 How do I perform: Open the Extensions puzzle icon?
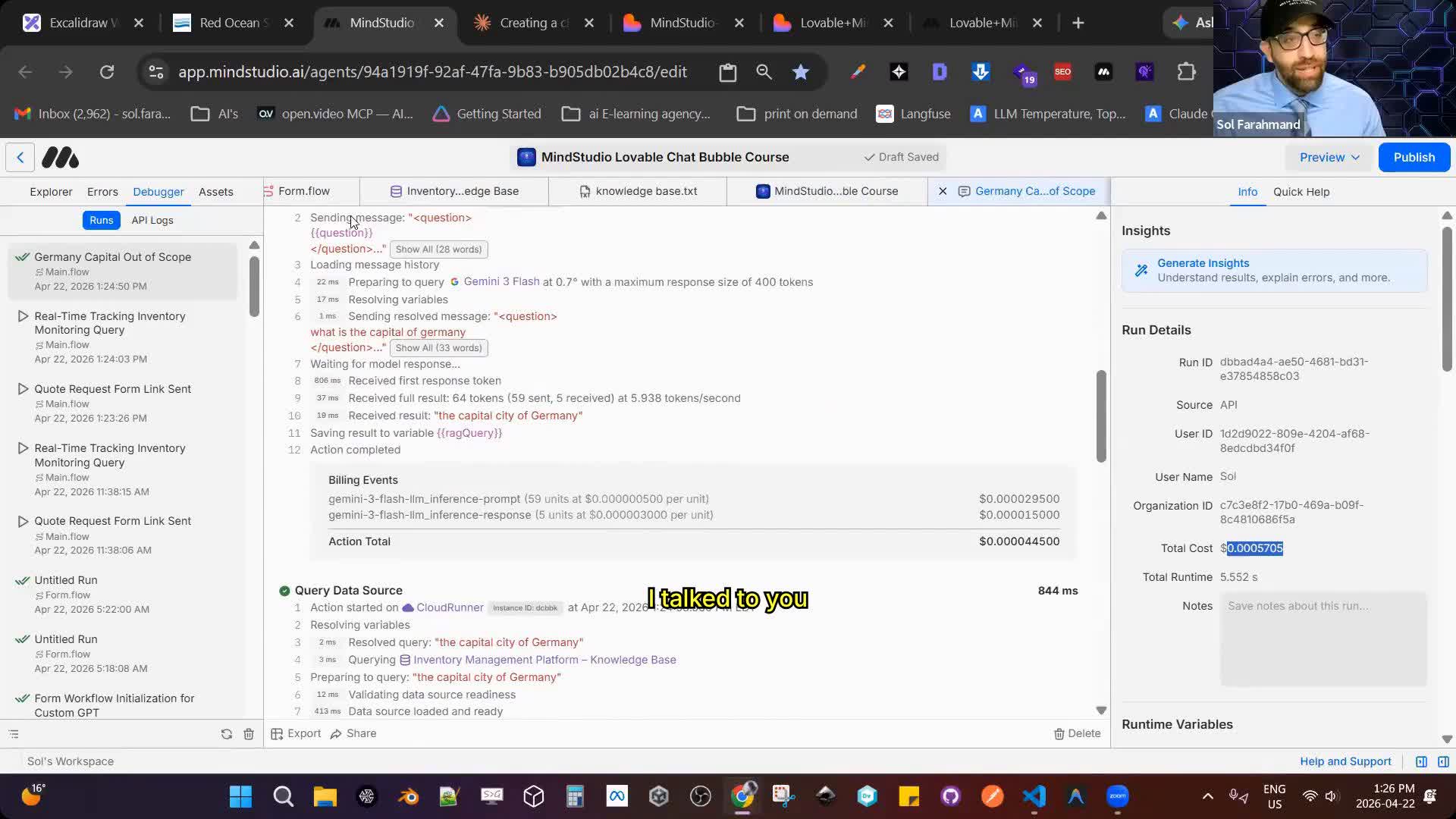coord(1186,72)
